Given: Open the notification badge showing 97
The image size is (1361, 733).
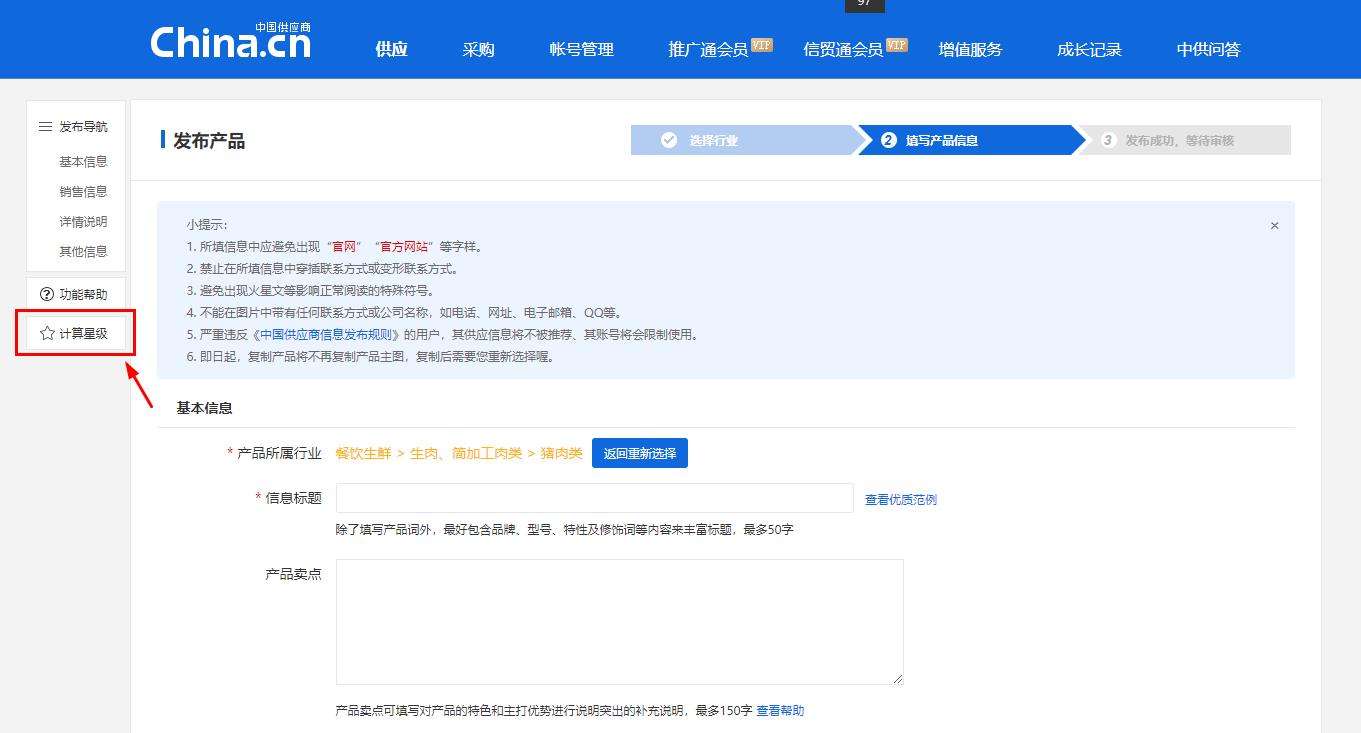Looking at the screenshot, I should 862,6.
